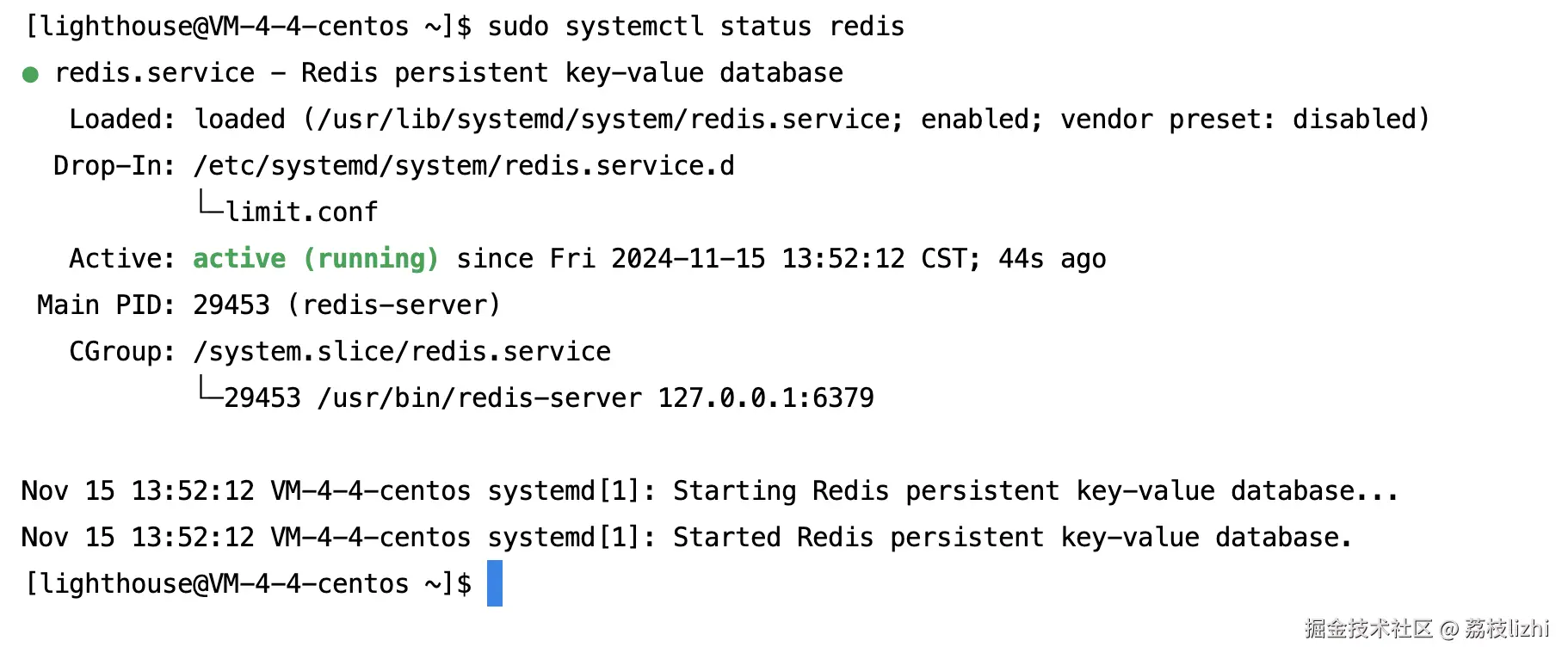Click the blue terminal cursor block
The image size is (1568, 659).
[494, 583]
